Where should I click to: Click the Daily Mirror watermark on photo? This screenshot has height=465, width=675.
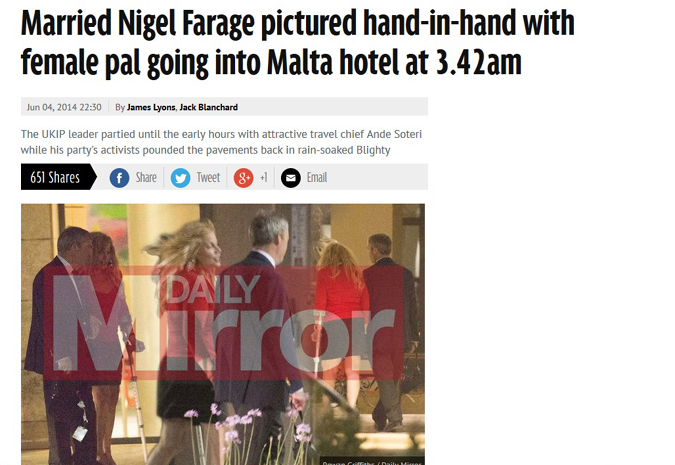(x=224, y=323)
